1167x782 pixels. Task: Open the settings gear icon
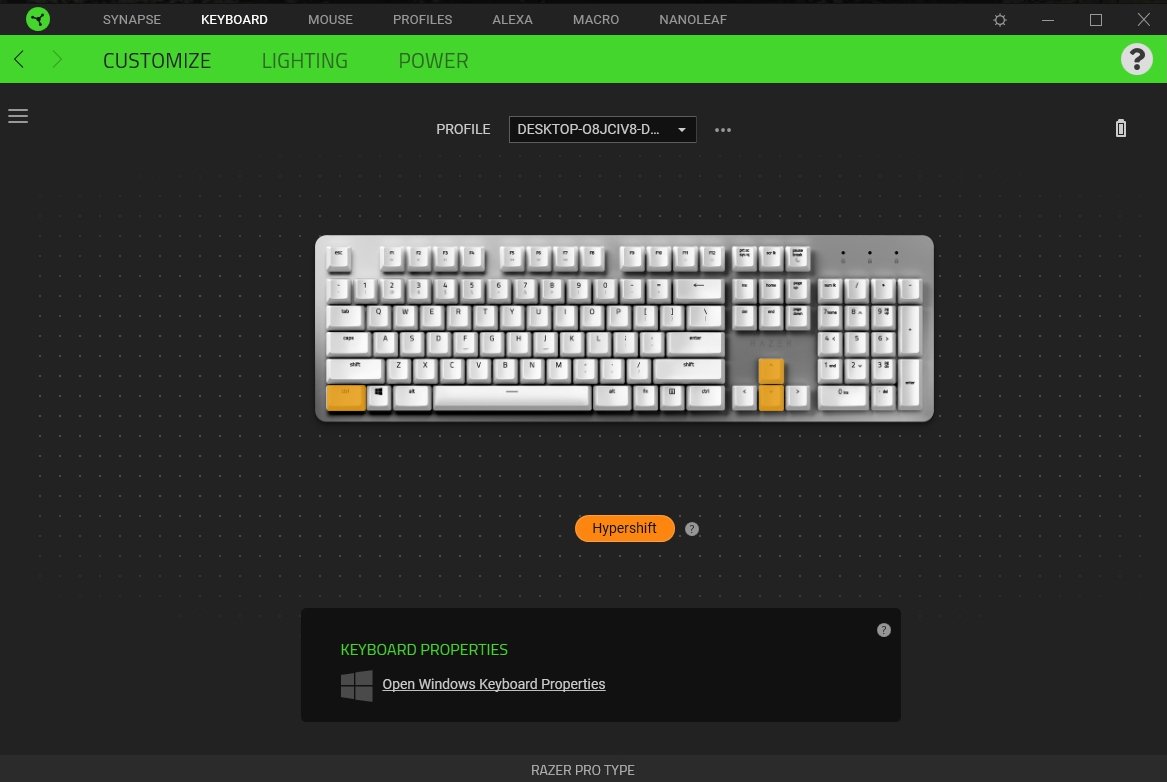pyautogui.click(x=1000, y=20)
